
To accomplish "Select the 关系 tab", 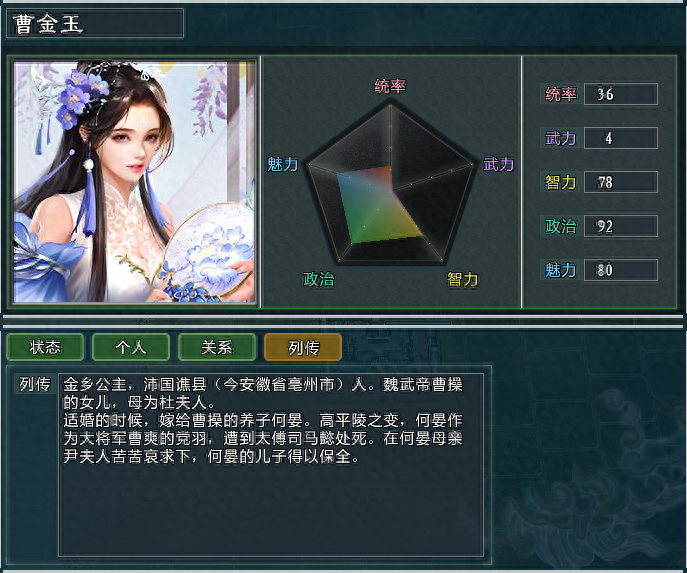I will click(217, 347).
